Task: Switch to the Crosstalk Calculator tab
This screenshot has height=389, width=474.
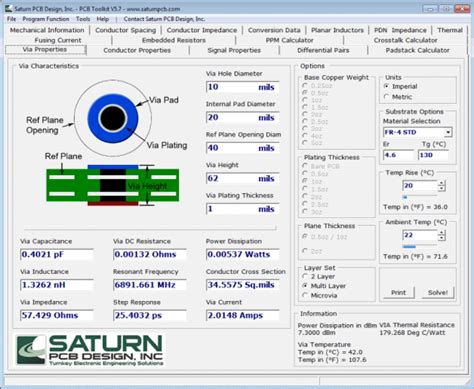Action: click(x=405, y=40)
